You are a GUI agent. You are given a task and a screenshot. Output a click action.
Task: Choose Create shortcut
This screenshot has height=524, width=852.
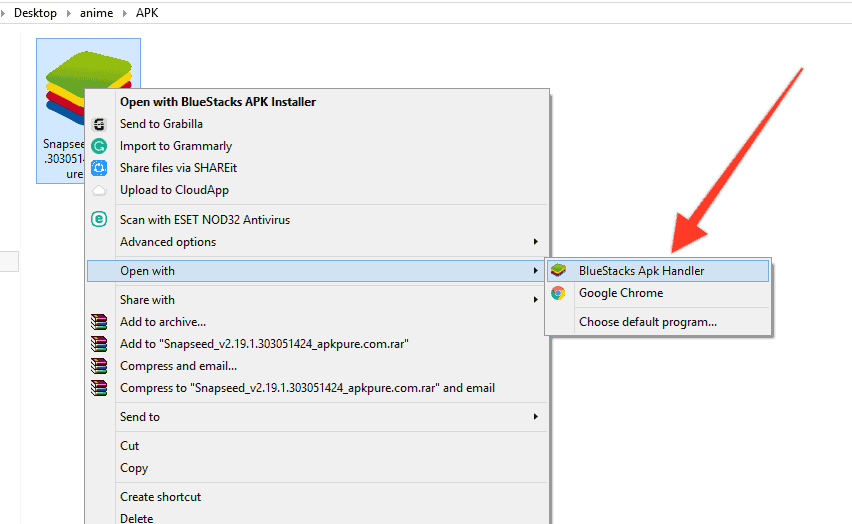pos(160,497)
